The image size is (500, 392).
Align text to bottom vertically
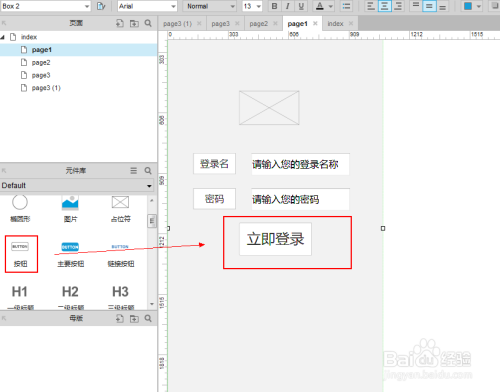point(442,6)
